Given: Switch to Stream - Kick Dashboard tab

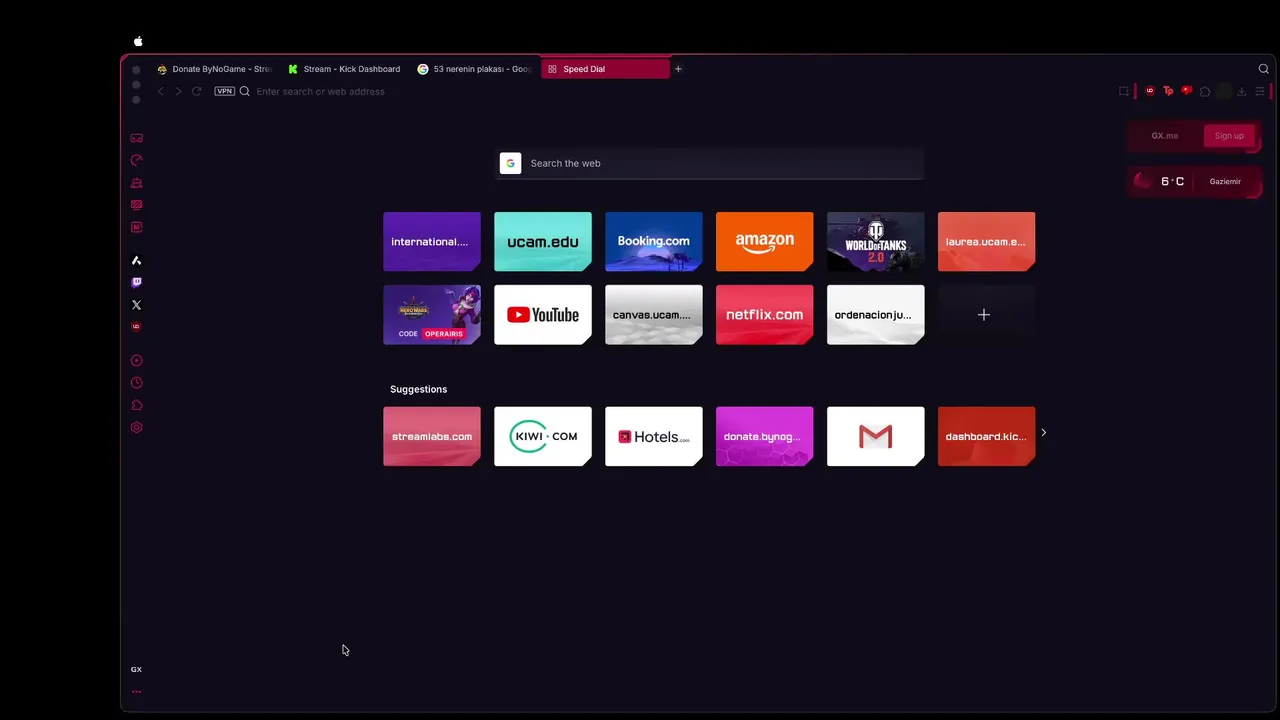Looking at the screenshot, I should tap(344, 69).
